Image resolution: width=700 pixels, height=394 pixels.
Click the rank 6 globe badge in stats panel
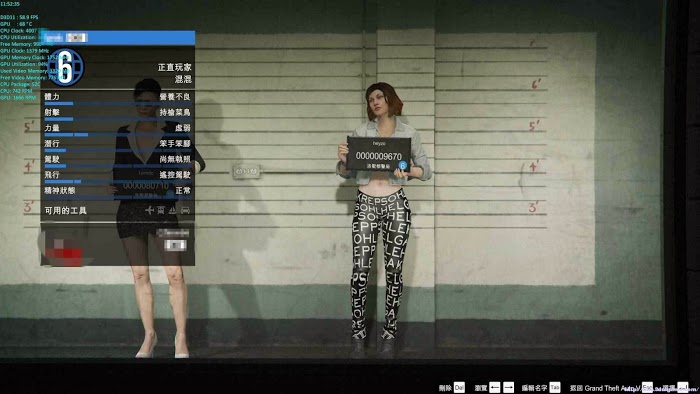[x=65, y=67]
